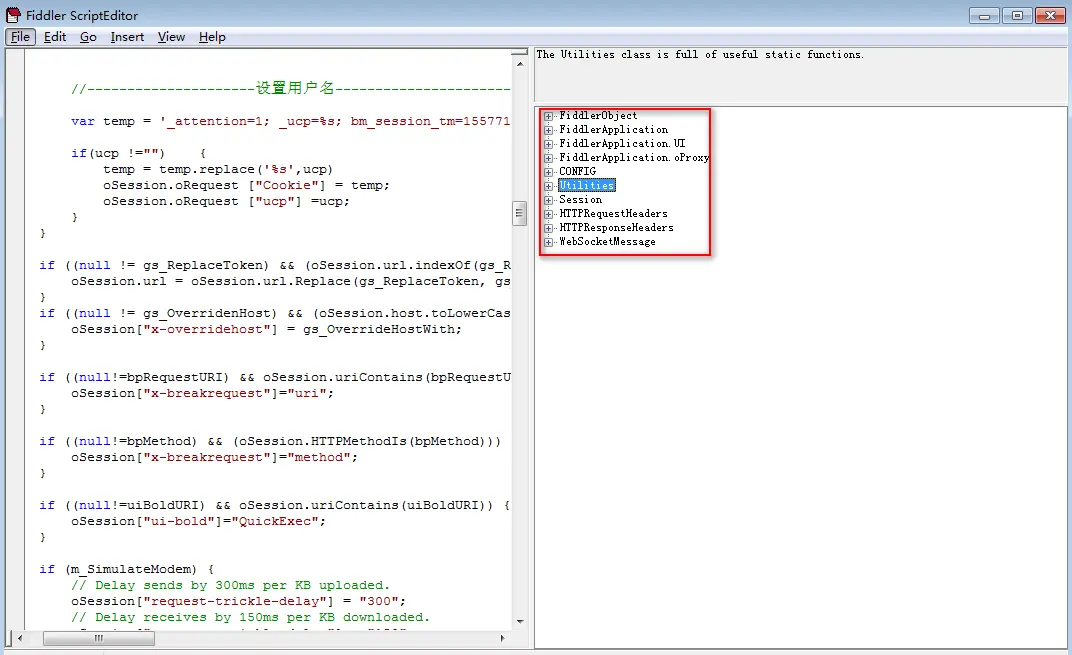
Task: Expand the CONFIG tree node
Action: 548,172
